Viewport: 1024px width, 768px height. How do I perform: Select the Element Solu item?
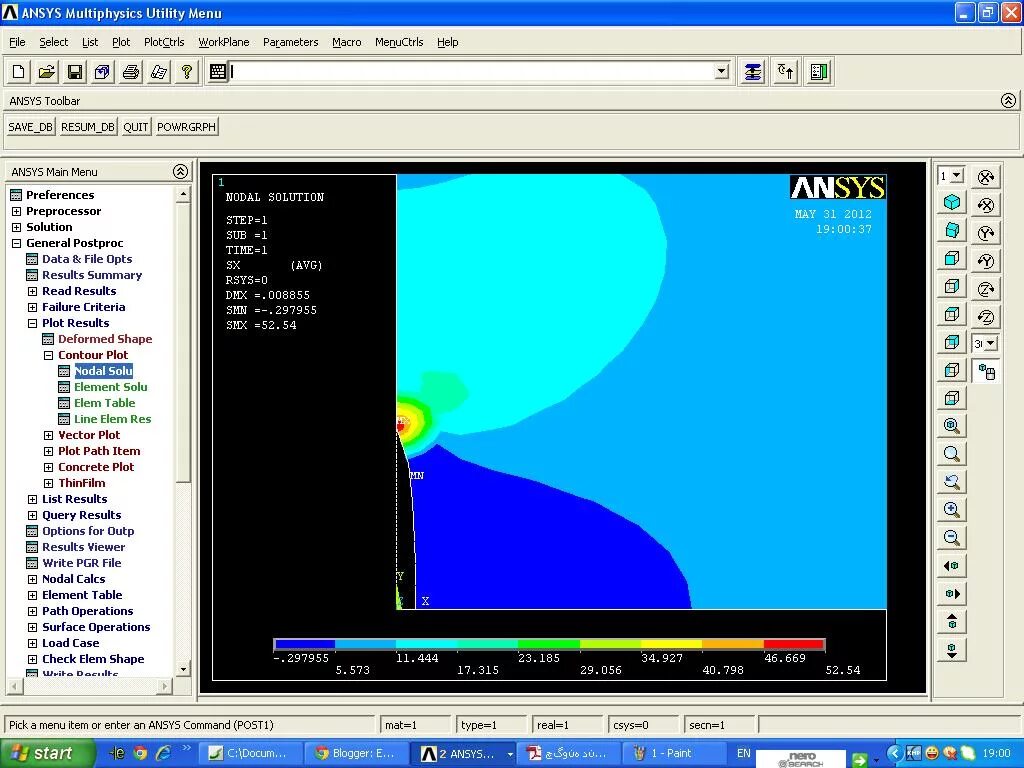(x=110, y=387)
